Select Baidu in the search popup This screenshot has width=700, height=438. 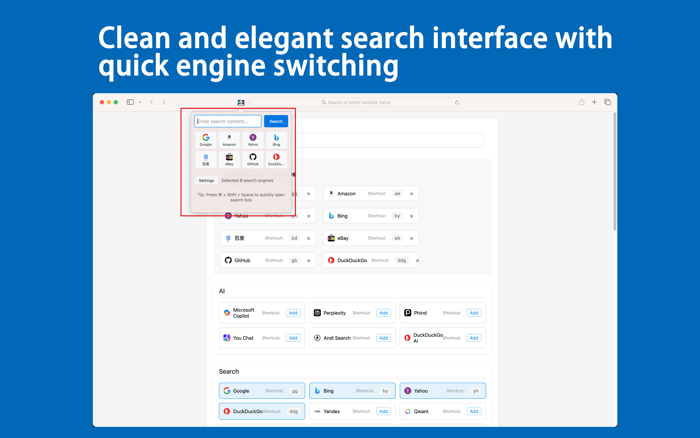point(206,159)
